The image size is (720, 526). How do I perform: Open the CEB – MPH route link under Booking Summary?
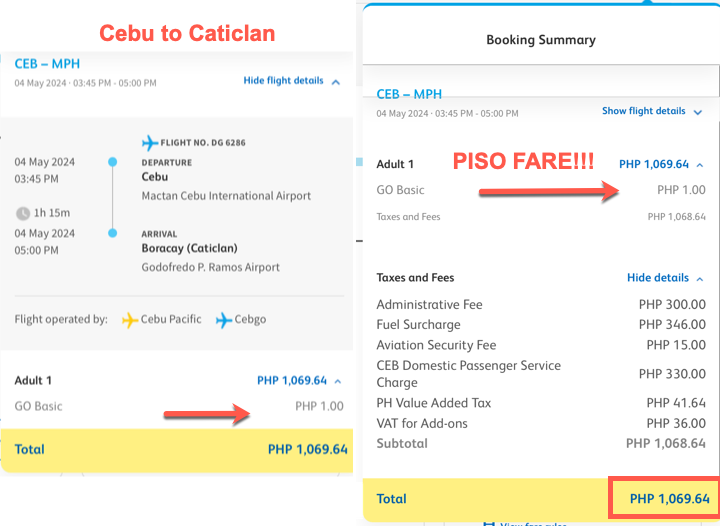pos(409,95)
